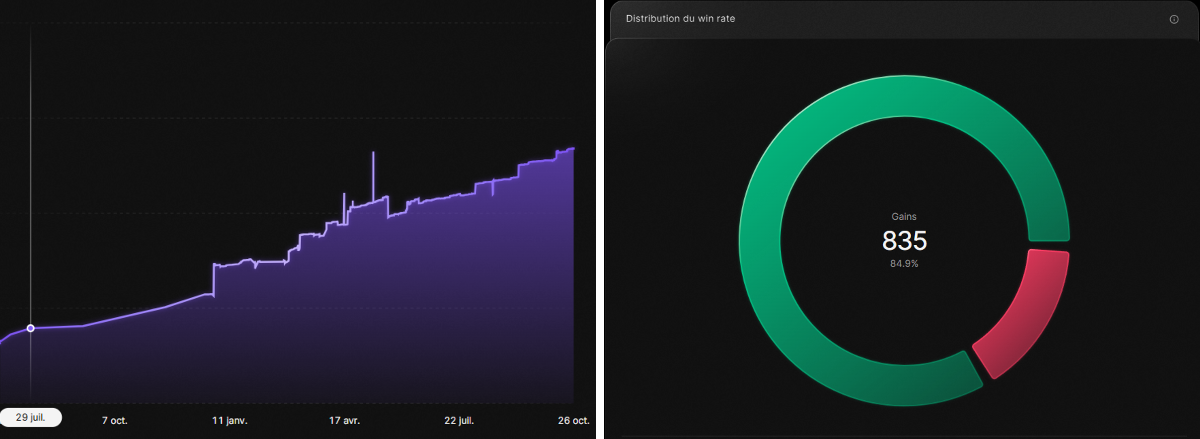This screenshot has width=1200, height=439.
Task: Click the 84.9% win rate value
Action: click(x=904, y=264)
